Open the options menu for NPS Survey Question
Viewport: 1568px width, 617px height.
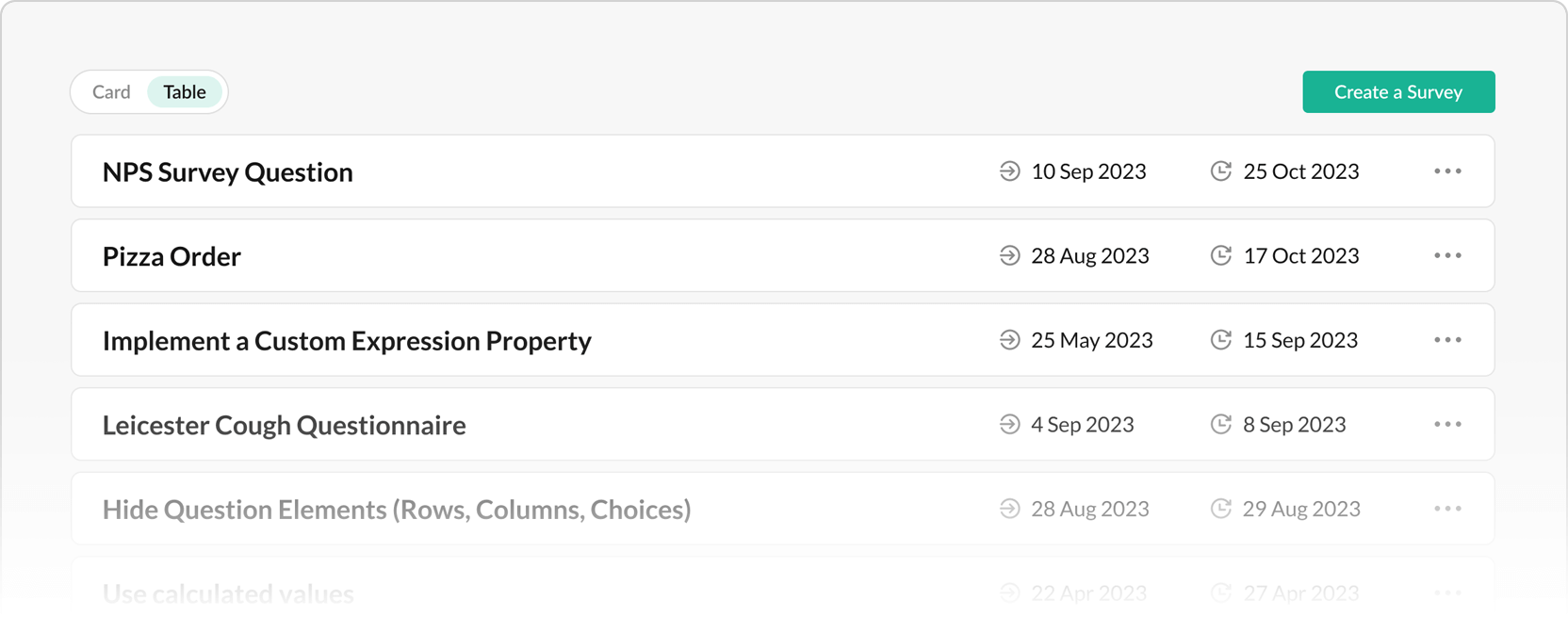[x=1448, y=170]
